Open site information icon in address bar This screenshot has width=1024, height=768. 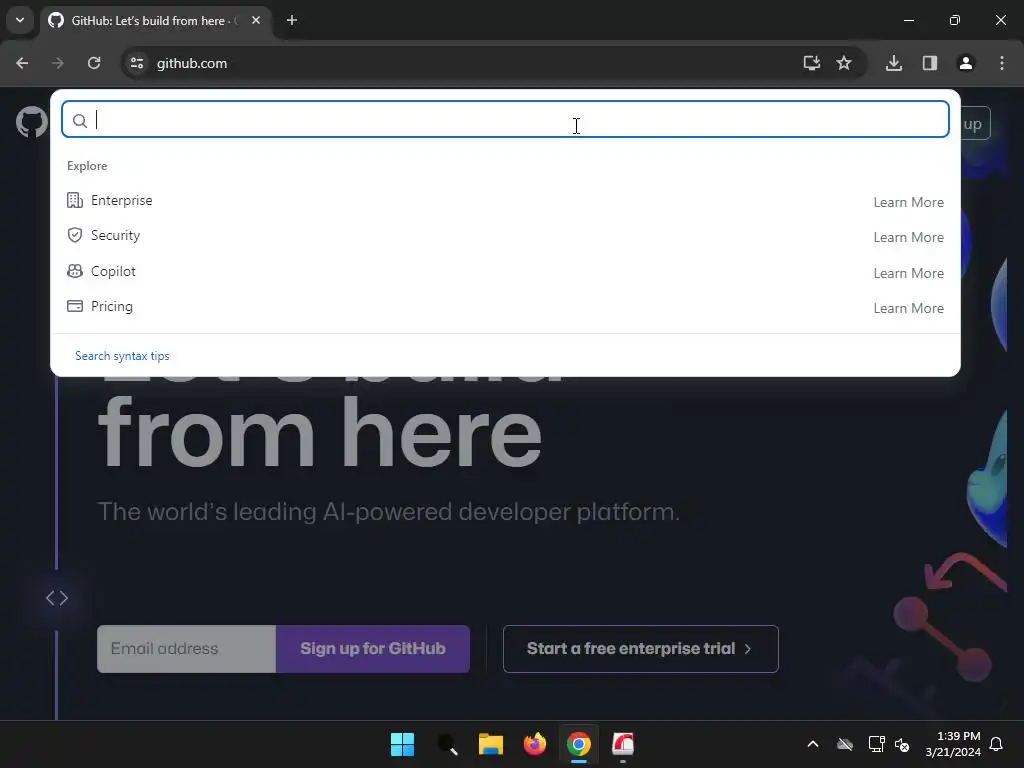point(136,63)
